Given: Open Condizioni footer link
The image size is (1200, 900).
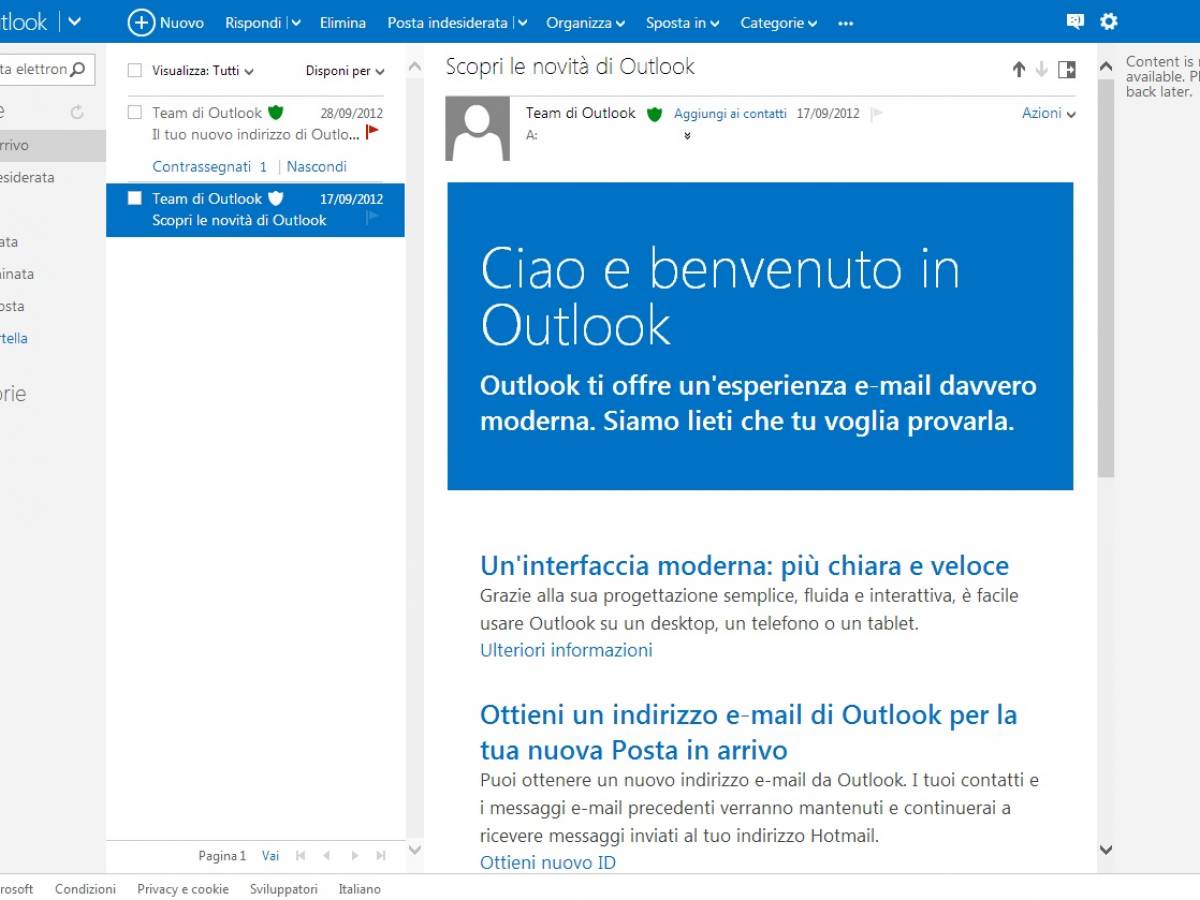Looking at the screenshot, I should pos(85,889).
